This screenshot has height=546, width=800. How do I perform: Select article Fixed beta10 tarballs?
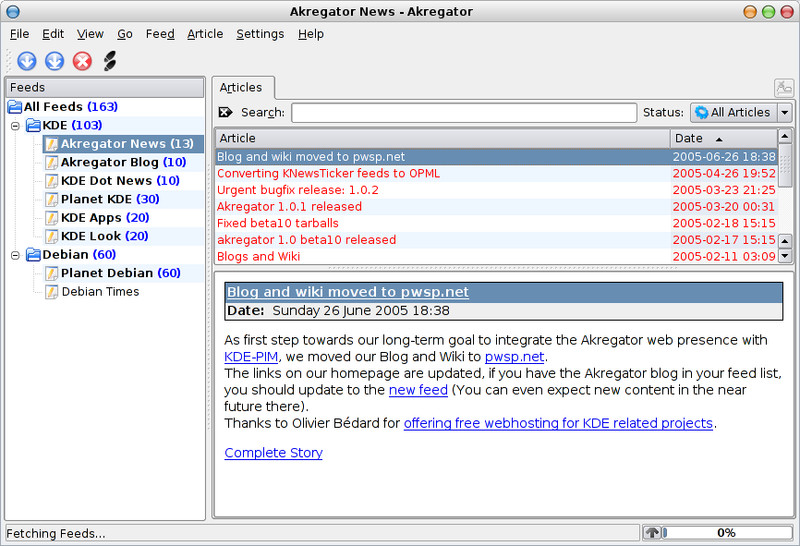point(496,224)
